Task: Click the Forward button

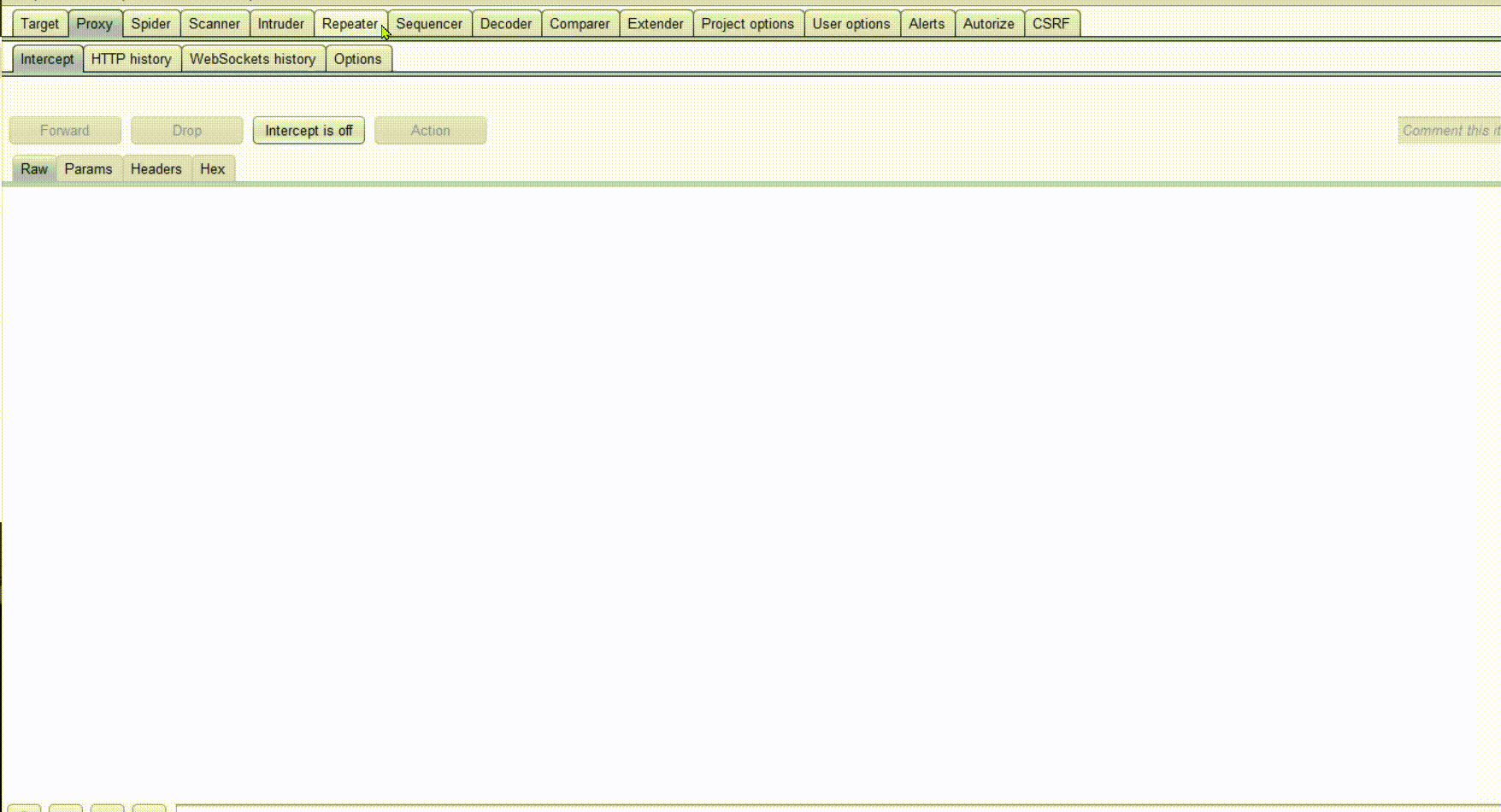Action: coord(65,131)
